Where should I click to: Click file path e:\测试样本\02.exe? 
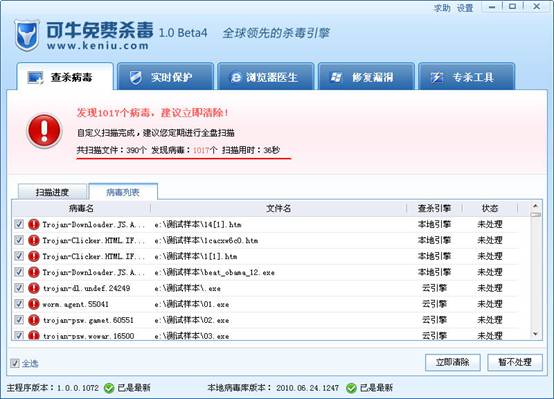191,320
